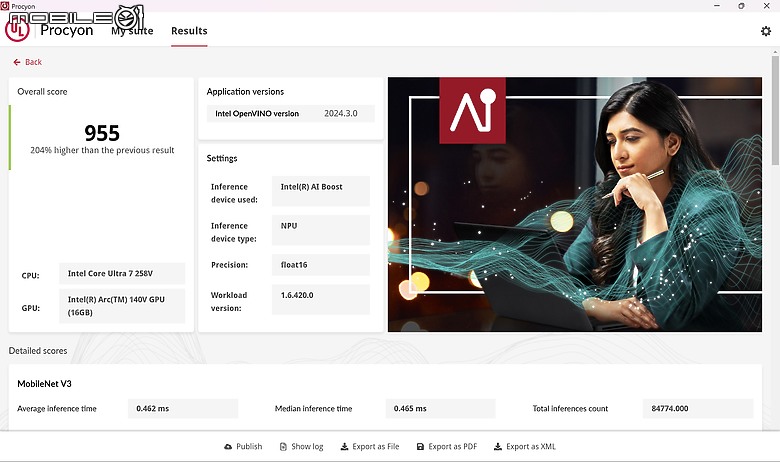780x462 pixels.
Task: Click the Show log document icon
Action: pyautogui.click(x=283, y=447)
